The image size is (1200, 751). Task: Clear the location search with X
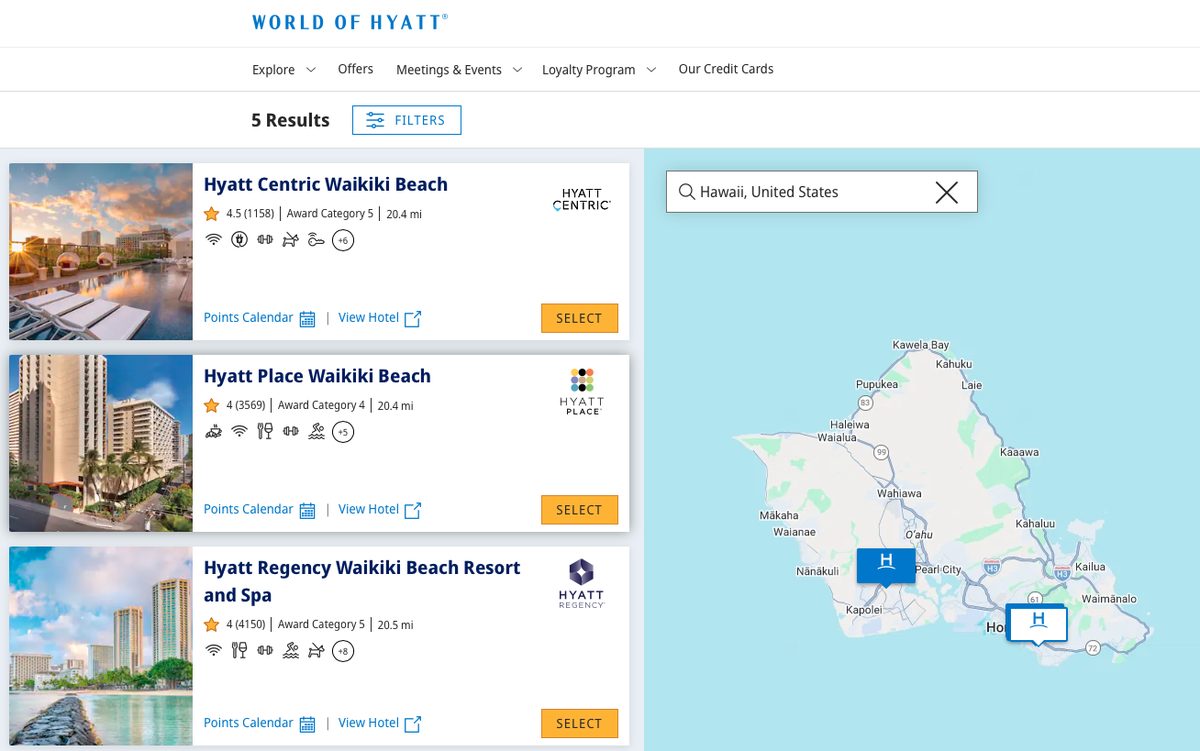click(x=946, y=192)
